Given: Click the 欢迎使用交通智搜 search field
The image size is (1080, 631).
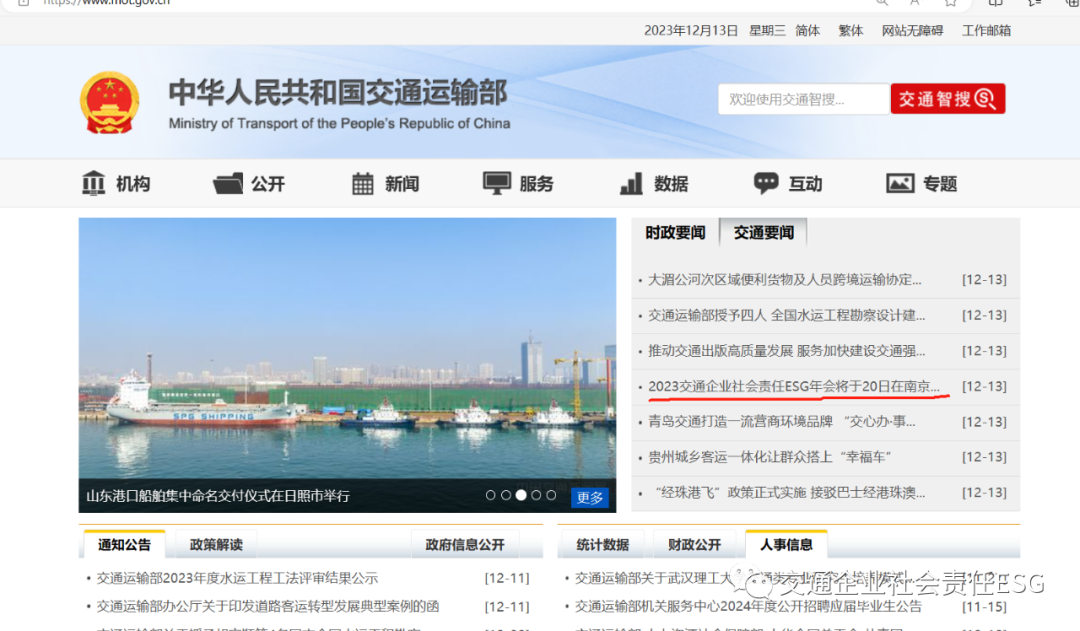Looking at the screenshot, I should [x=804, y=99].
